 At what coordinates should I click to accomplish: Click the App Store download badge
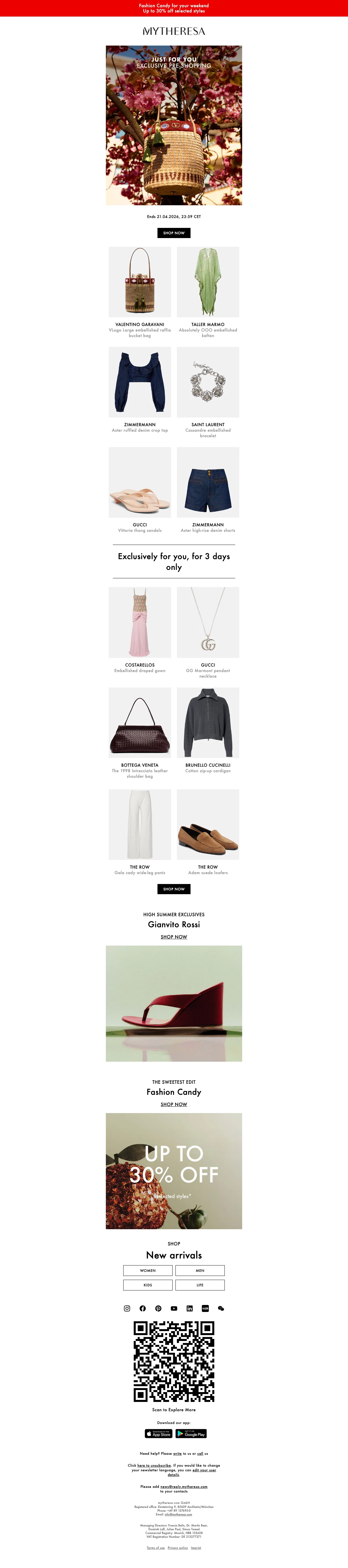(159, 1434)
